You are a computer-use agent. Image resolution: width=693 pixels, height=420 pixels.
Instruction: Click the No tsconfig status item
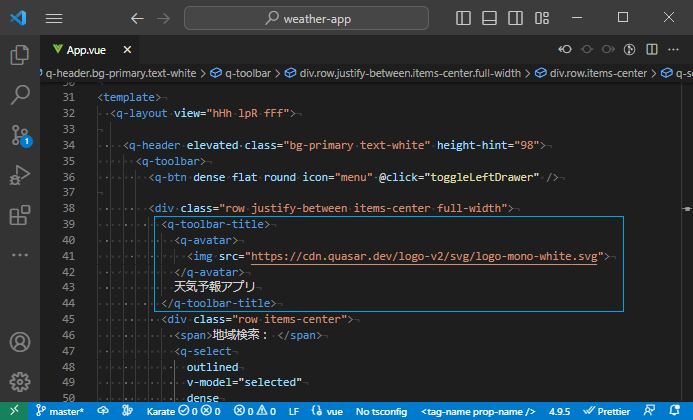tap(381, 411)
